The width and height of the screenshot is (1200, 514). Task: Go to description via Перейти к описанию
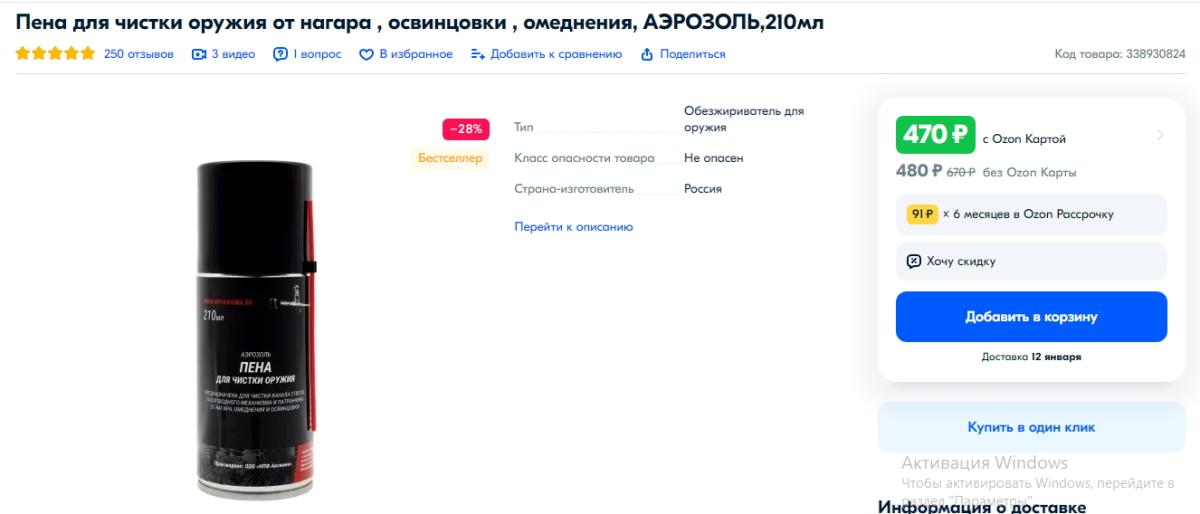pos(573,227)
